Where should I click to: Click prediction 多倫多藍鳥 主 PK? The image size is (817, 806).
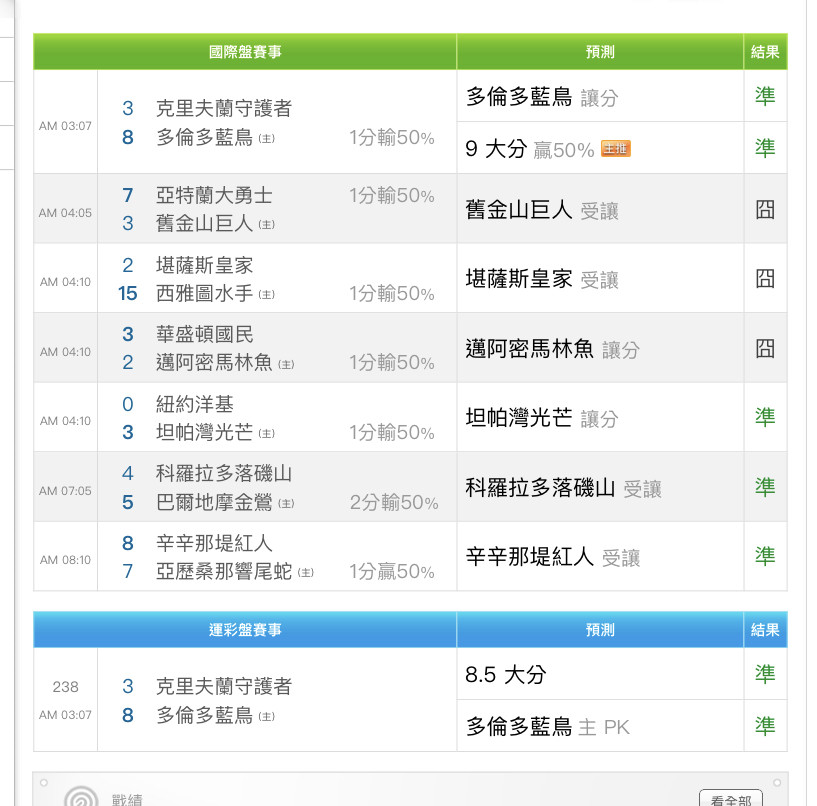pos(548,726)
